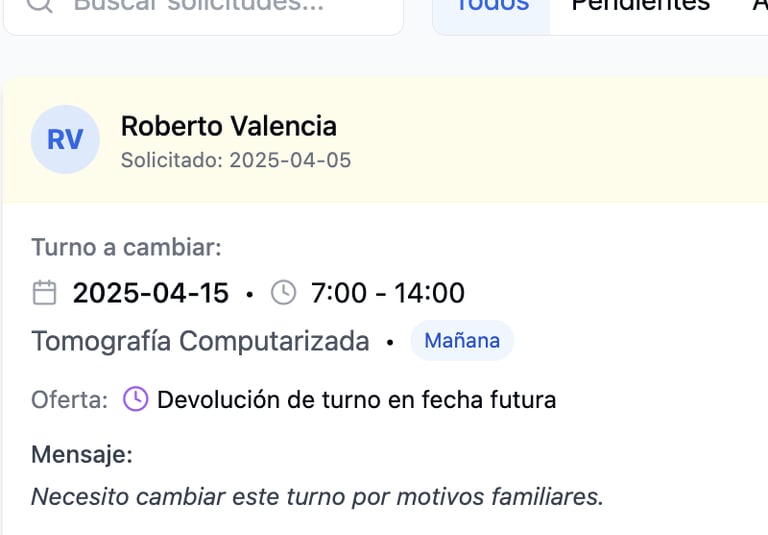Image resolution: width=768 pixels, height=535 pixels.
Task: Click the Solicitado 2025-04-05 date text
Action: [x=236, y=160]
